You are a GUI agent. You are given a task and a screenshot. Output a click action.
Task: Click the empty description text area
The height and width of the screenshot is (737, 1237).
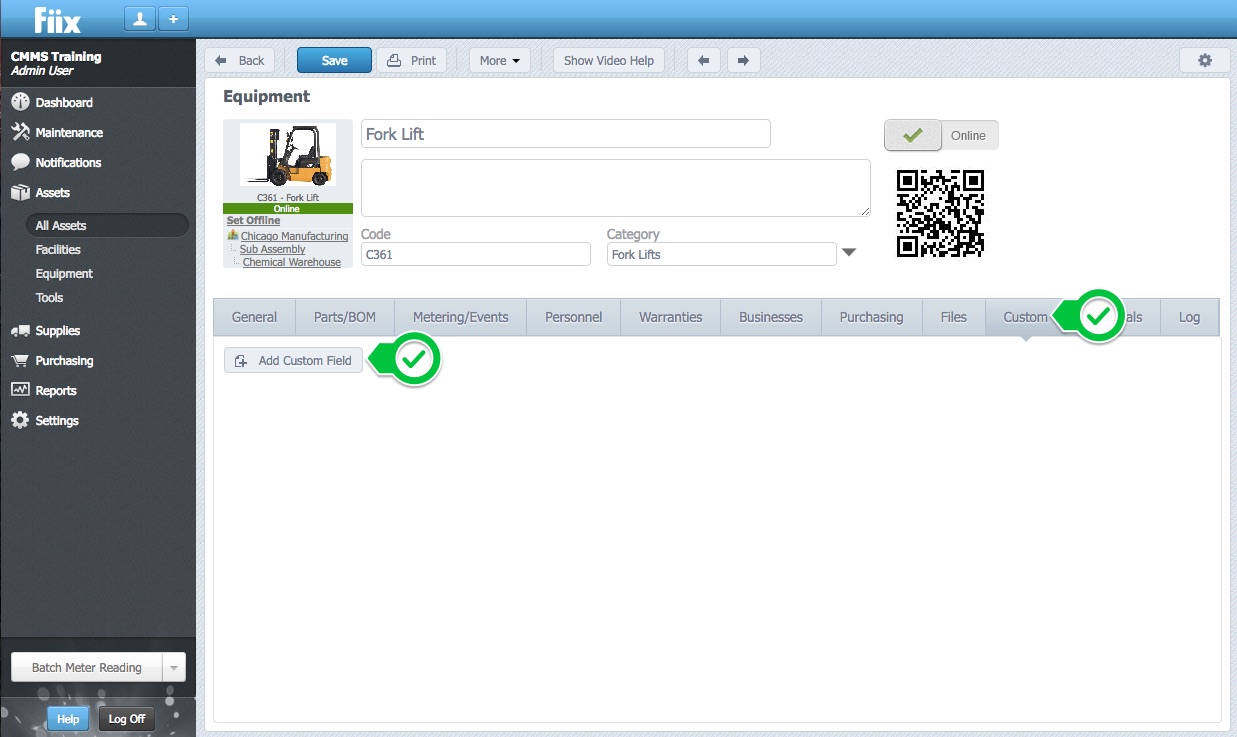coord(615,188)
